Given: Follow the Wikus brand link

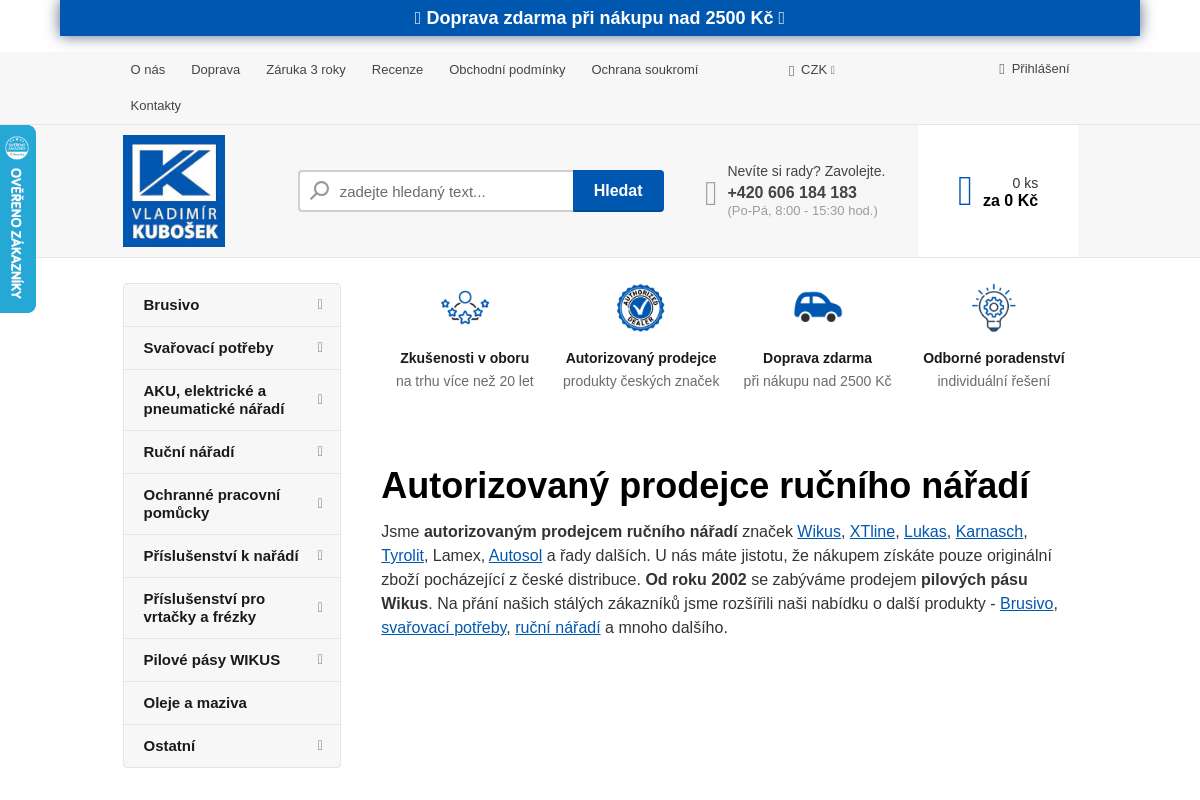Looking at the screenshot, I should 819,532.
